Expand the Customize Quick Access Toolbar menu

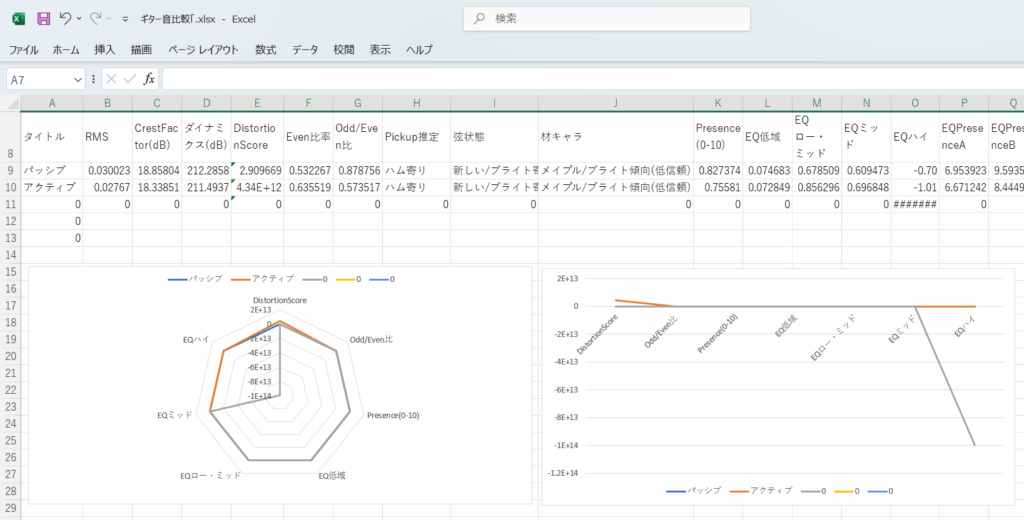123,19
